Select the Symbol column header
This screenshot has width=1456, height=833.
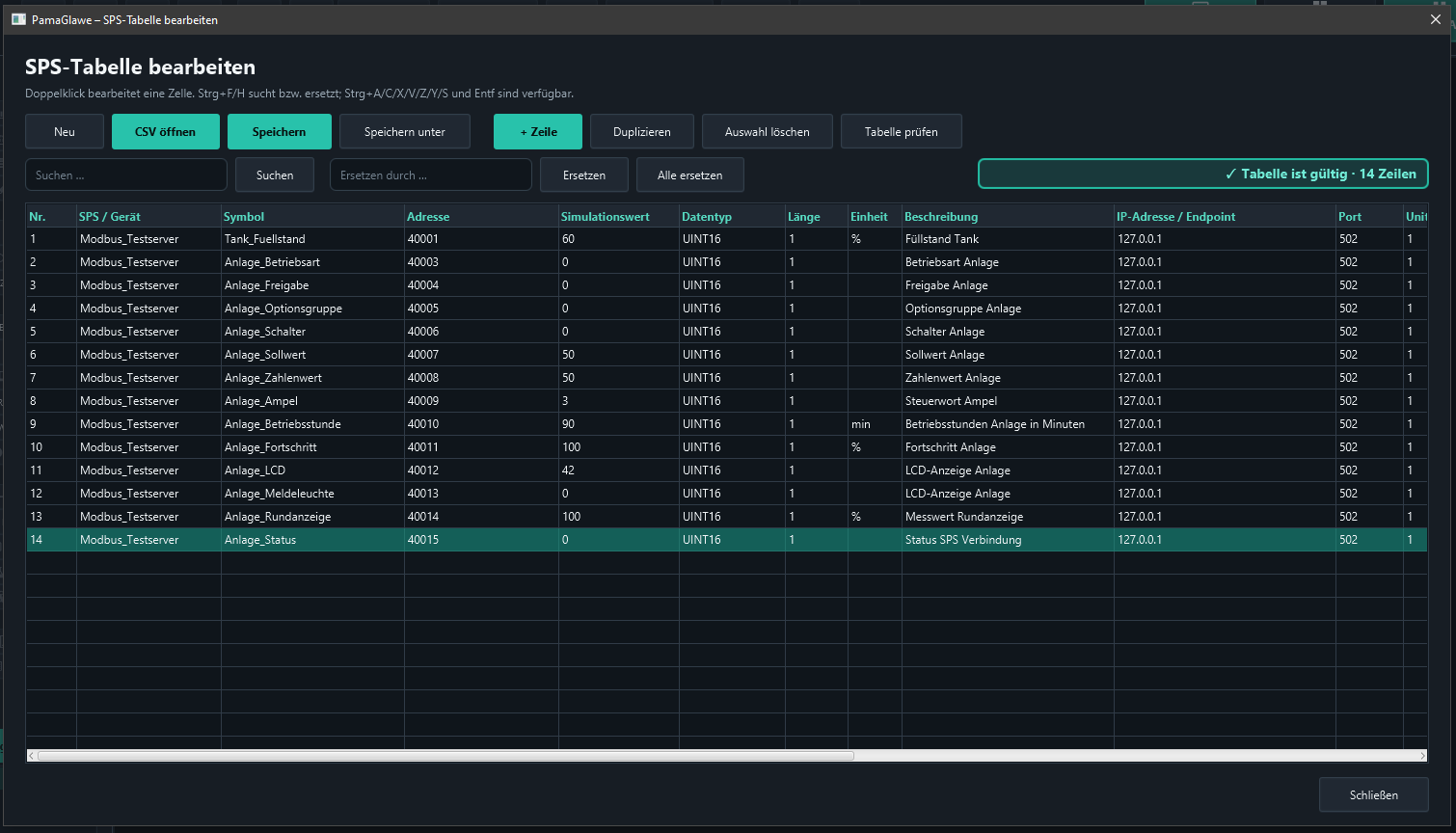point(313,217)
